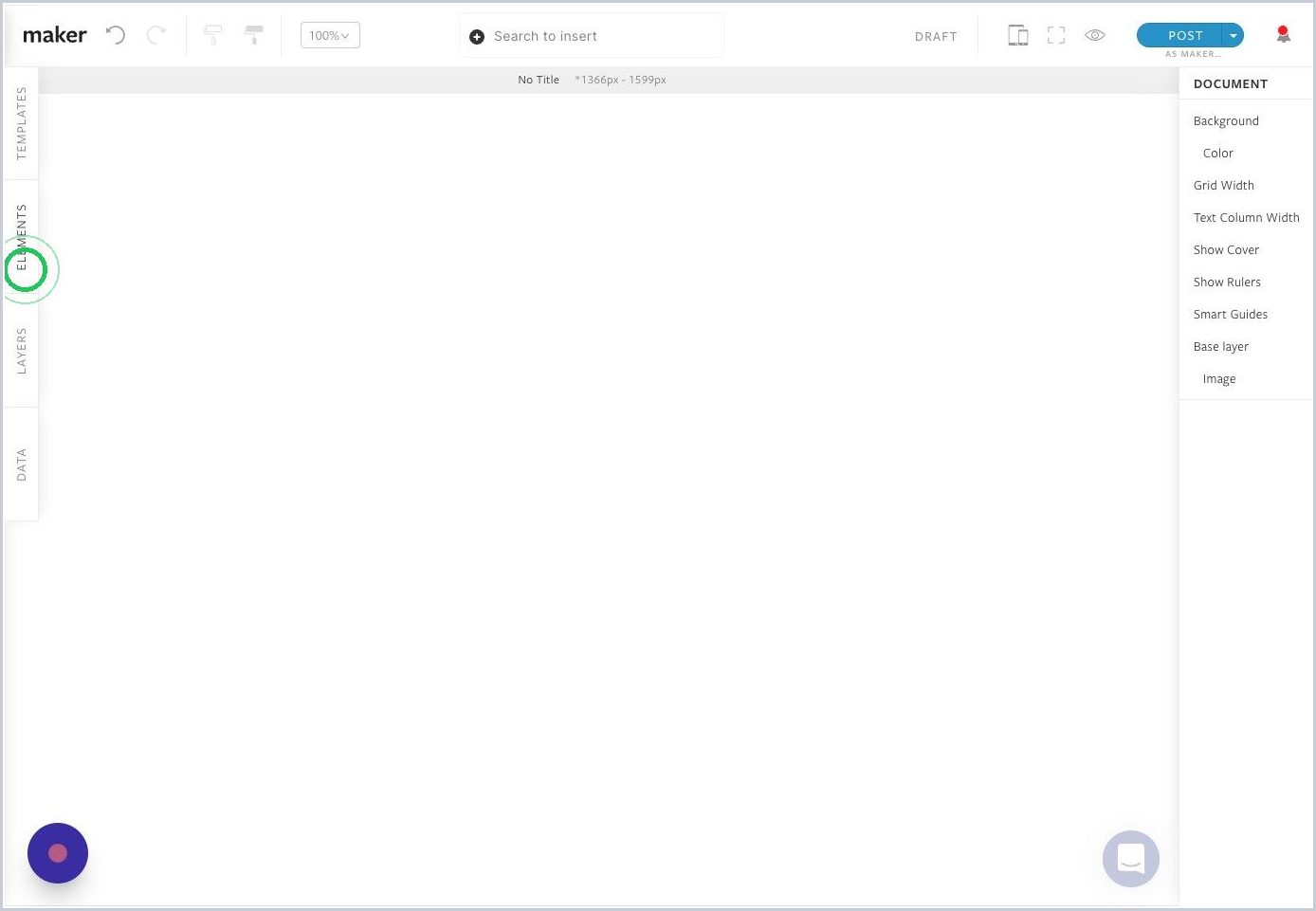This screenshot has width=1316, height=911.
Task: Open the TEMPLATES side tab
Action: tap(21, 123)
